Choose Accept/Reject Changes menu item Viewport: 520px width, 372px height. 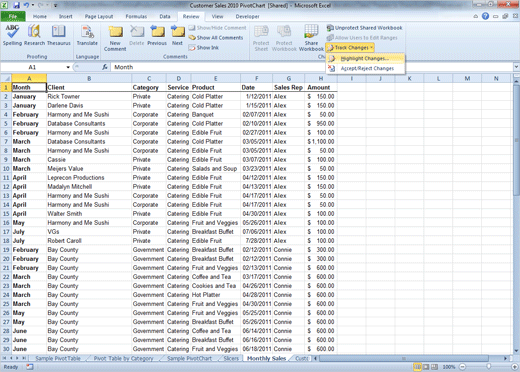click(365, 68)
